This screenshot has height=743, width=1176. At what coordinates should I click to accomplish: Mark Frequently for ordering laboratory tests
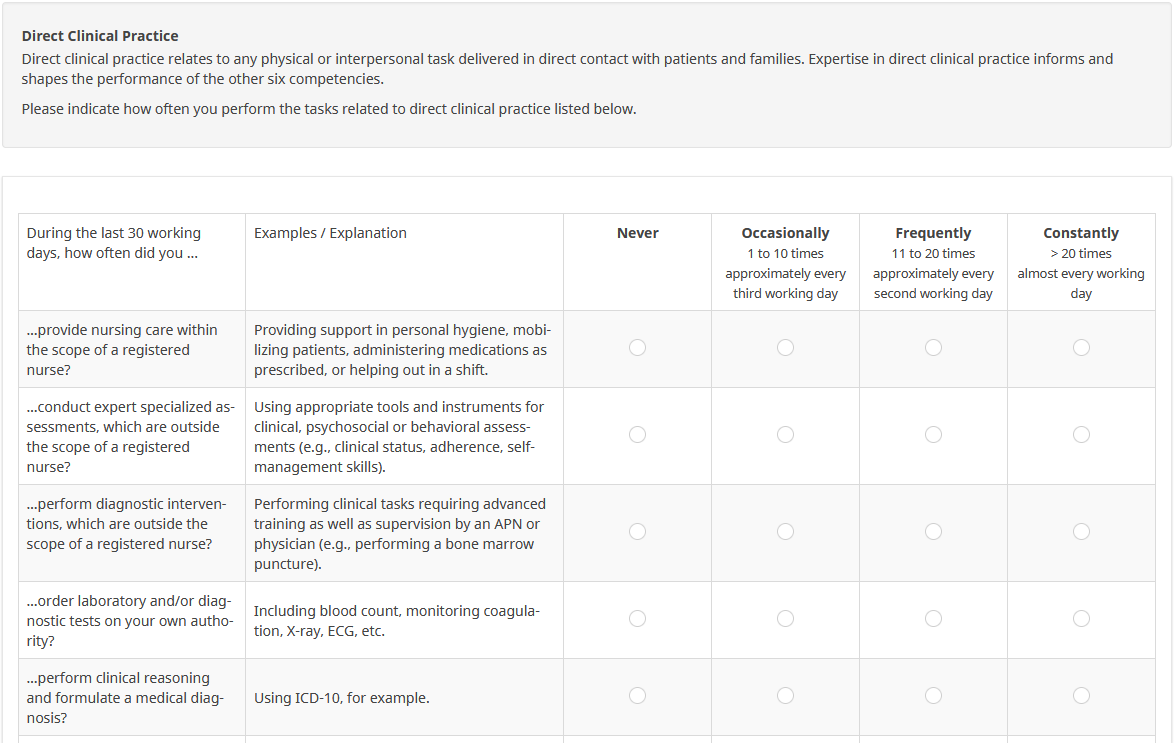(x=933, y=619)
